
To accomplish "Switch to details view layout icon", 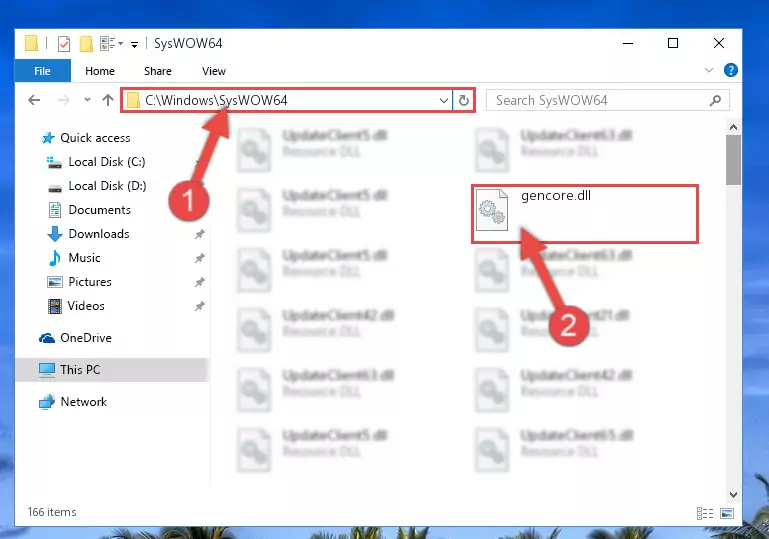I will tap(705, 513).
